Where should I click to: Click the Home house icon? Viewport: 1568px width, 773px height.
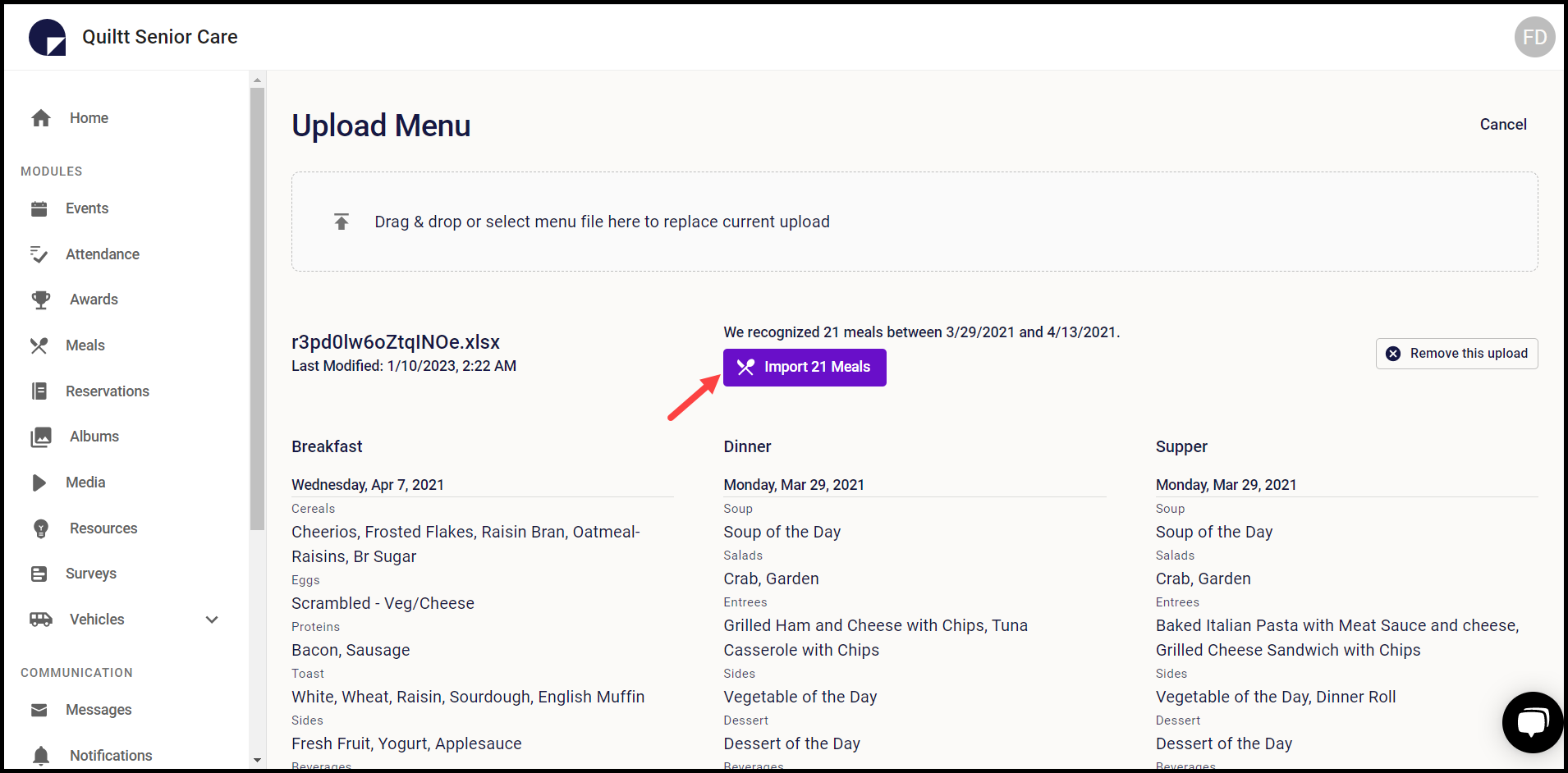coord(41,118)
